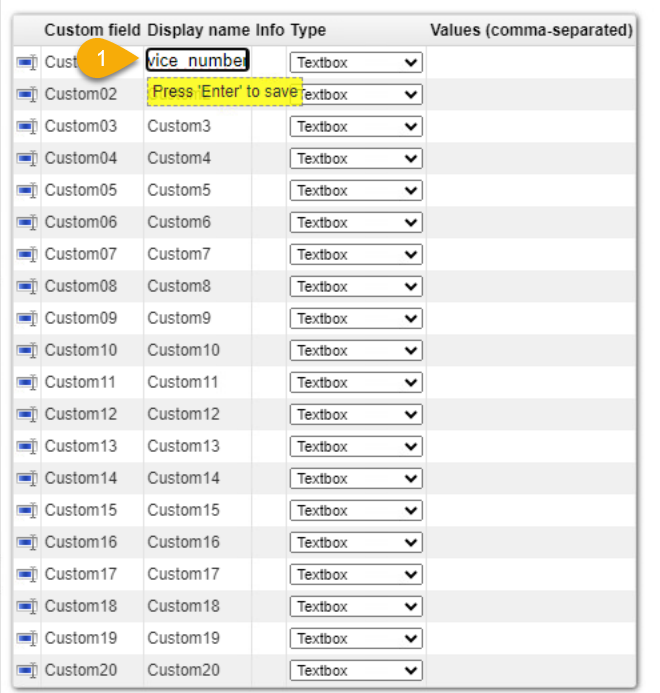Click the field icon beside Custom13
660x693 pixels.
[x=27, y=446]
